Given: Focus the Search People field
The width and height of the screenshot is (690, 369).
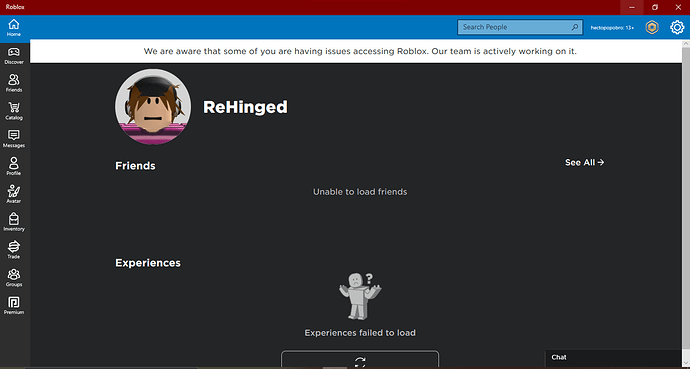Looking at the screenshot, I should click(x=520, y=27).
